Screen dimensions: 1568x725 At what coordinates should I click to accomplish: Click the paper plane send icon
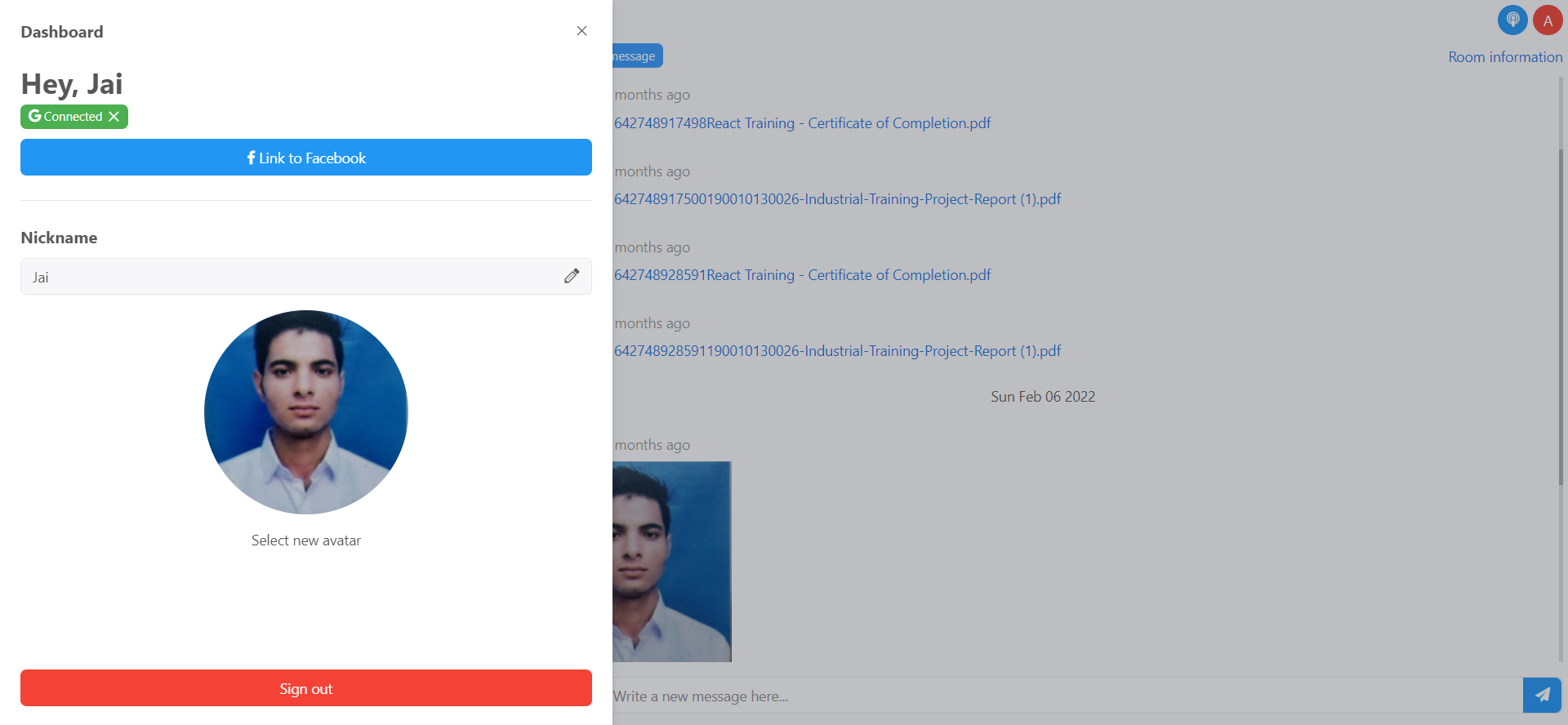[x=1542, y=695]
